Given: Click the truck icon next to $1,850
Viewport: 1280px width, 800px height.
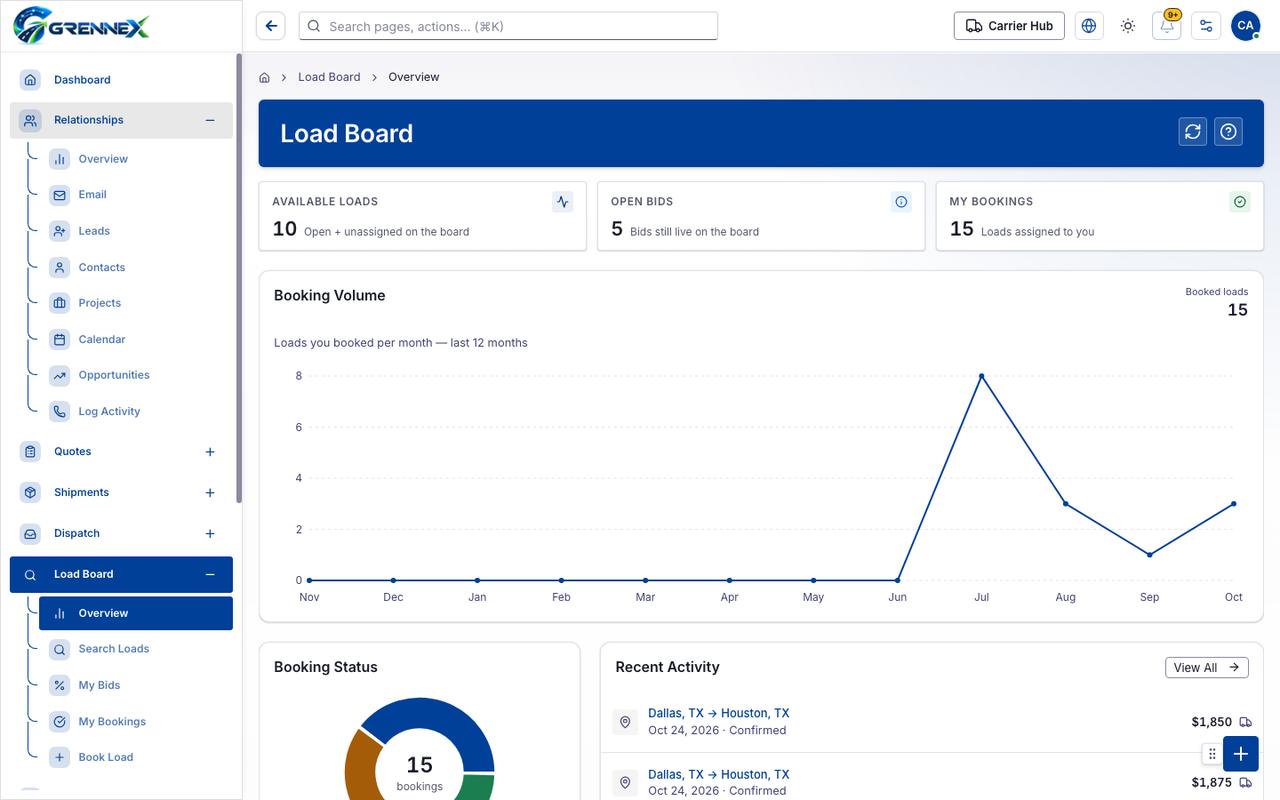Looking at the screenshot, I should 1245,722.
